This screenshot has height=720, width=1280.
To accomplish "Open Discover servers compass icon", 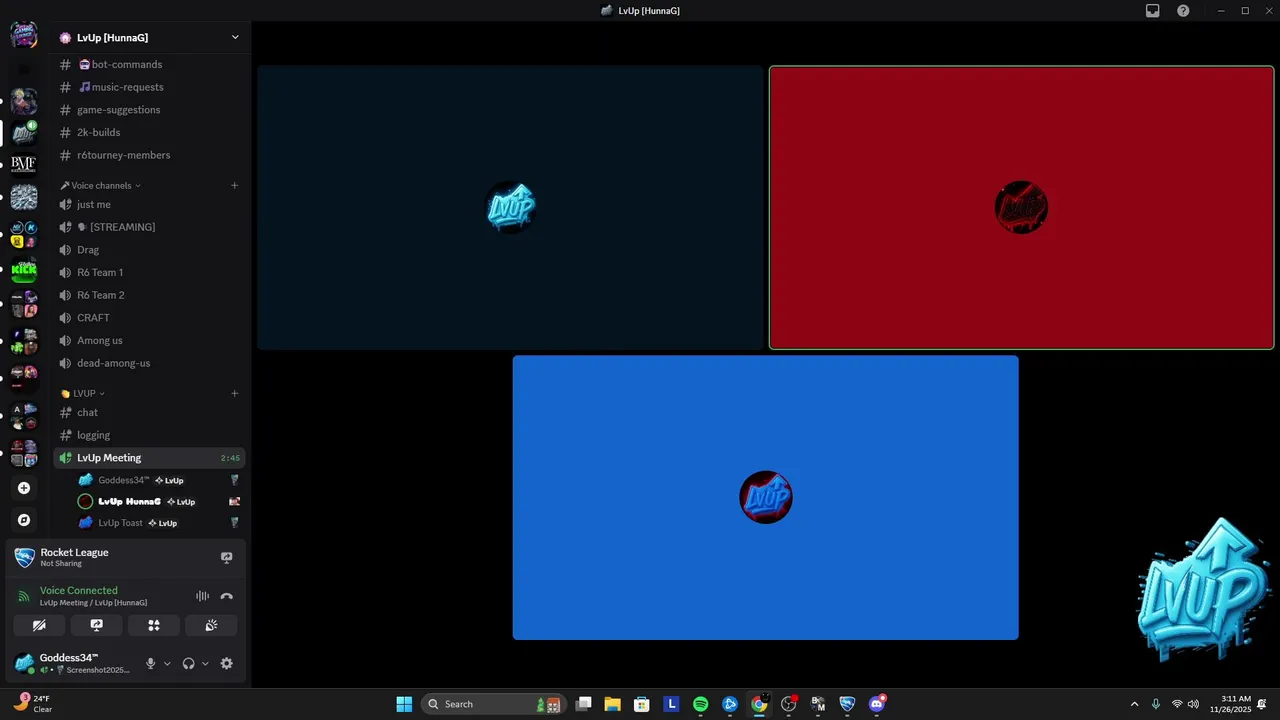I will (24, 520).
